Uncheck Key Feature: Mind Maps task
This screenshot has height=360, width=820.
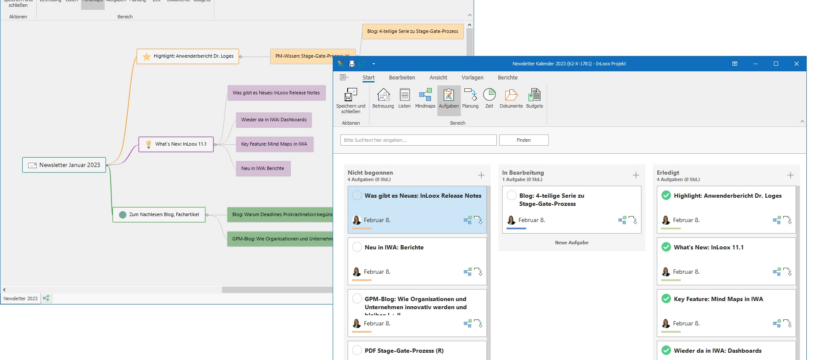[666, 299]
